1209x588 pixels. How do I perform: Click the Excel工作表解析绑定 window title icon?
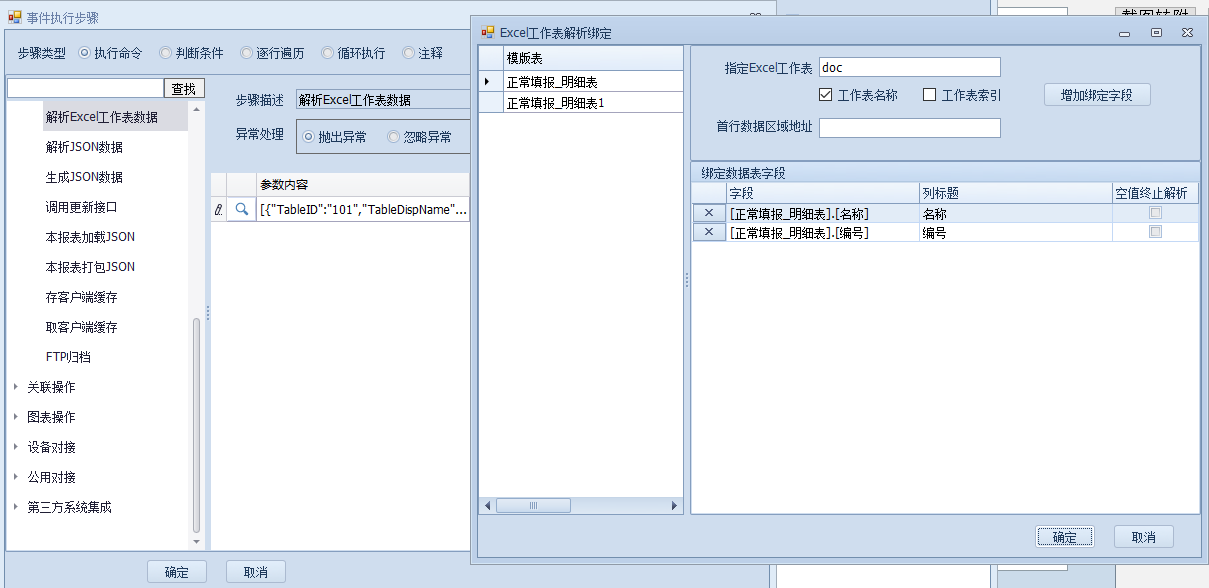click(x=488, y=32)
